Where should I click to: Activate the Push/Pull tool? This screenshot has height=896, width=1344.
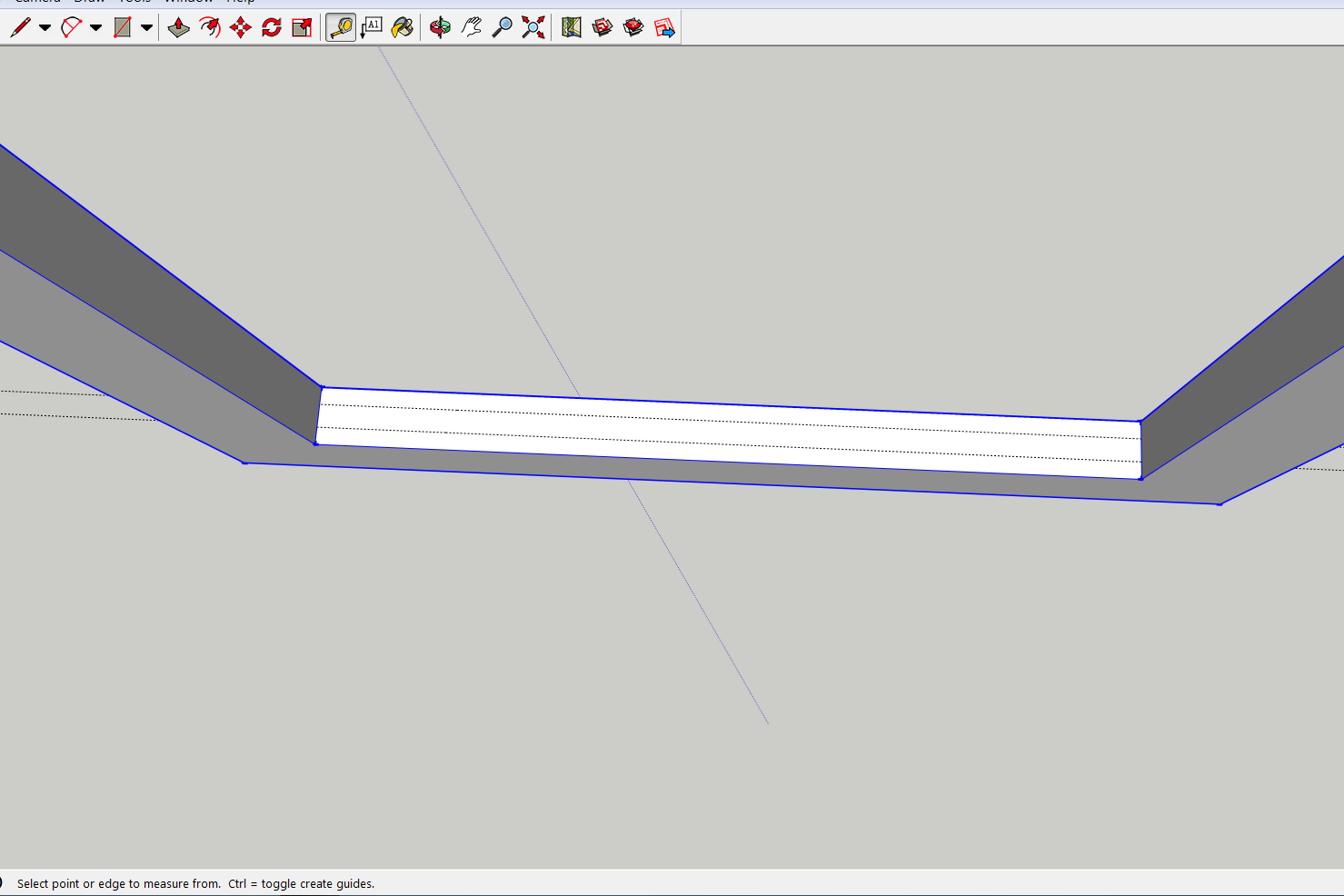tap(179, 27)
